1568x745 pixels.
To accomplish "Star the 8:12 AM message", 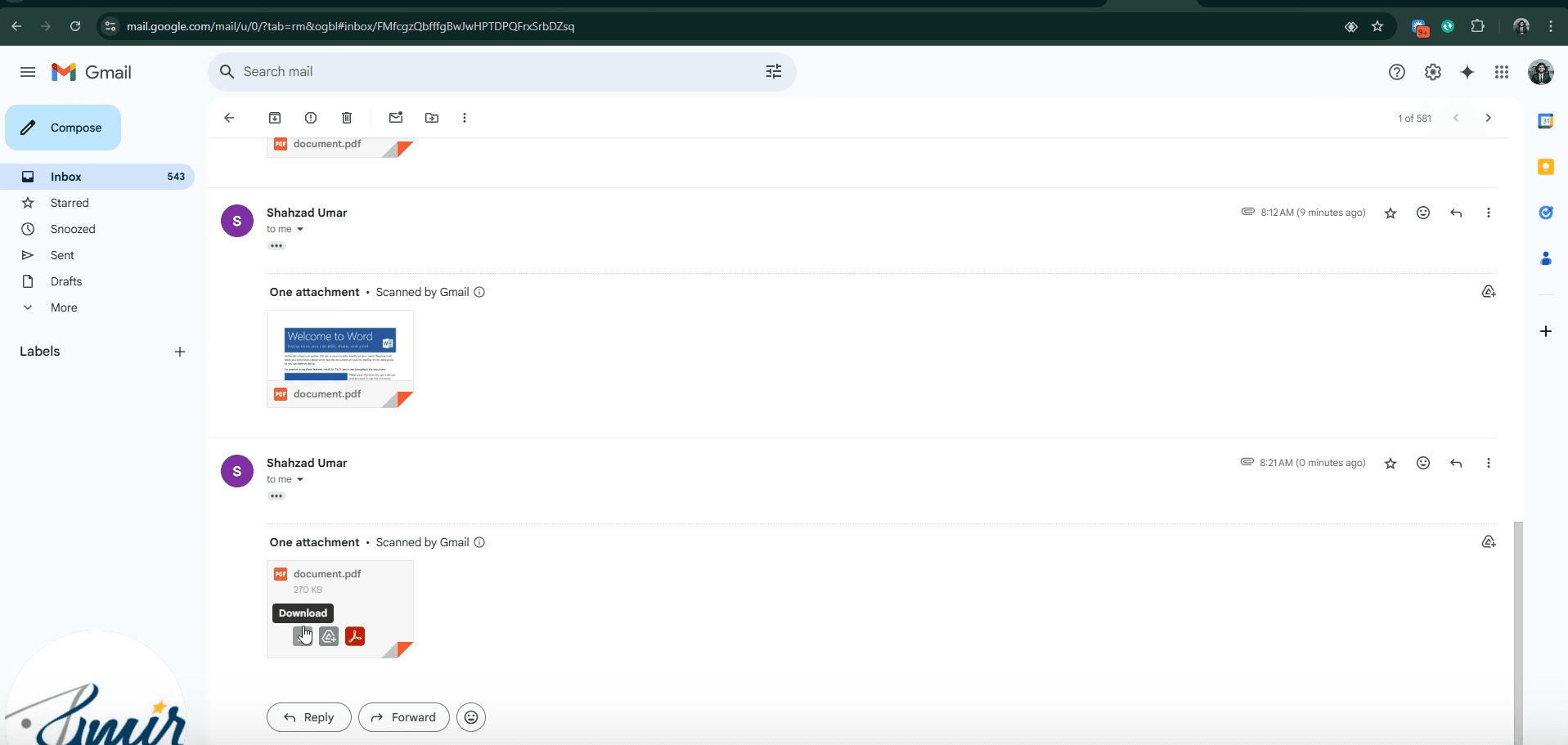I will (x=1391, y=213).
